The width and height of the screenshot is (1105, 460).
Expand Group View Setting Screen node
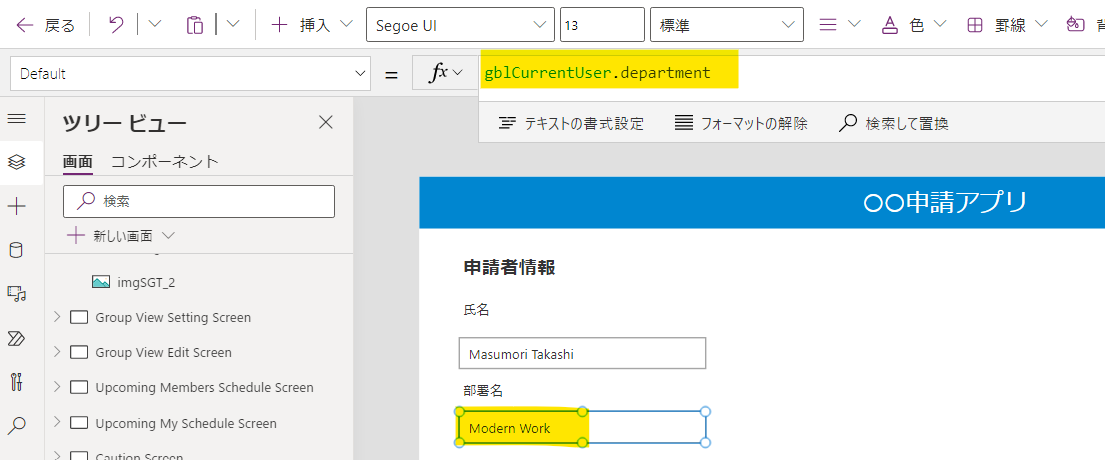(x=57, y=317)
